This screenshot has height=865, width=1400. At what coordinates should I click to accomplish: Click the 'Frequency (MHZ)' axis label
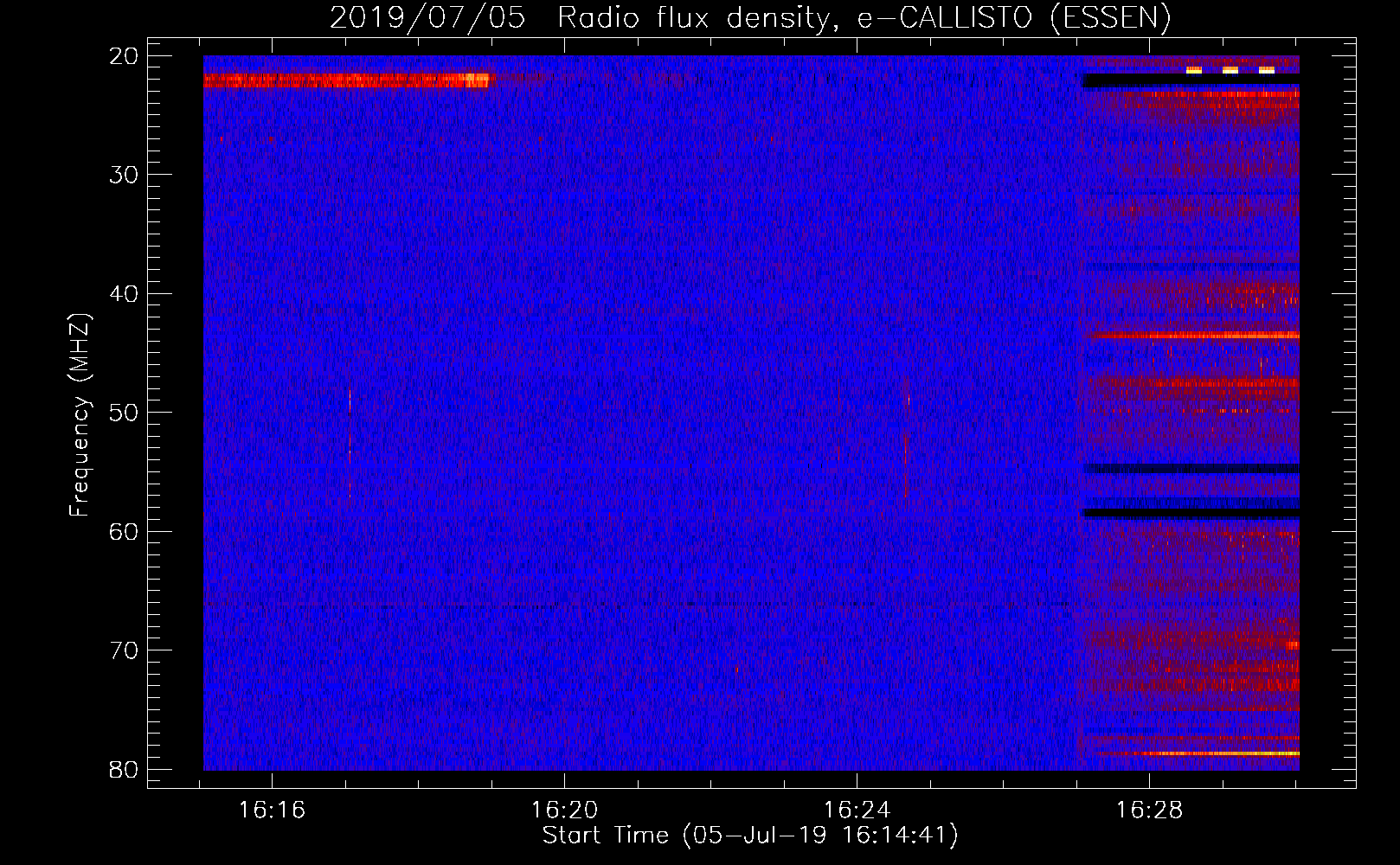click(80, 415)
